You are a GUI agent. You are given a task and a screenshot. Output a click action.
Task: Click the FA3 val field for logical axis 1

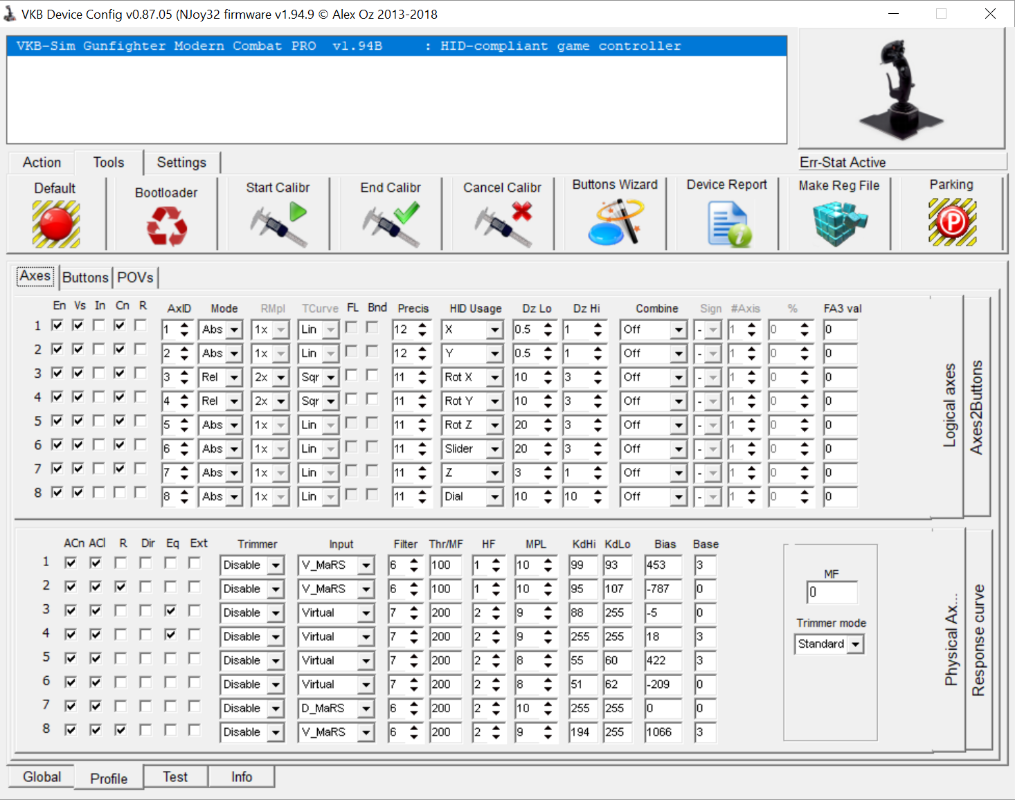pos(840,329)
